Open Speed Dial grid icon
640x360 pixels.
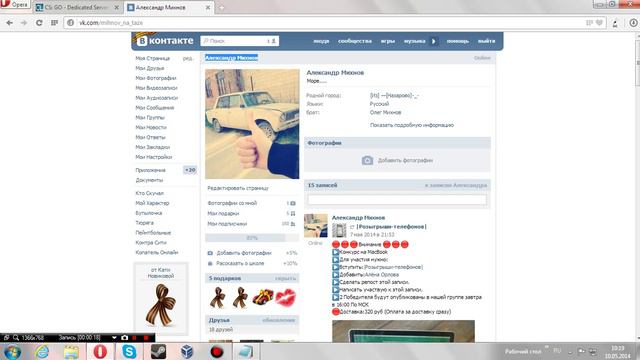(x=54, y=23)
